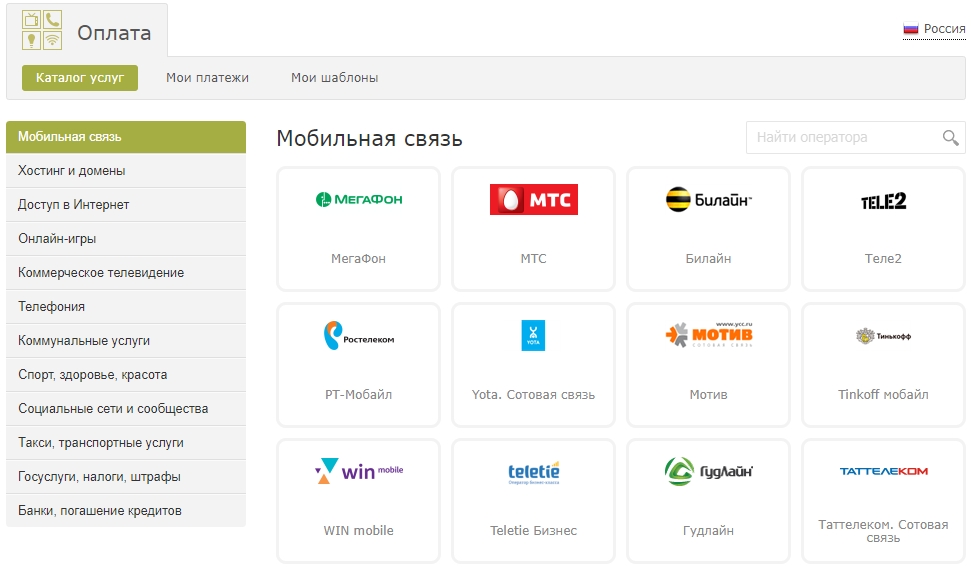Image resolution: width=971 pixels, height=569 pixels.
Task: Select the TELE2 logo
Action: [884, 201]
